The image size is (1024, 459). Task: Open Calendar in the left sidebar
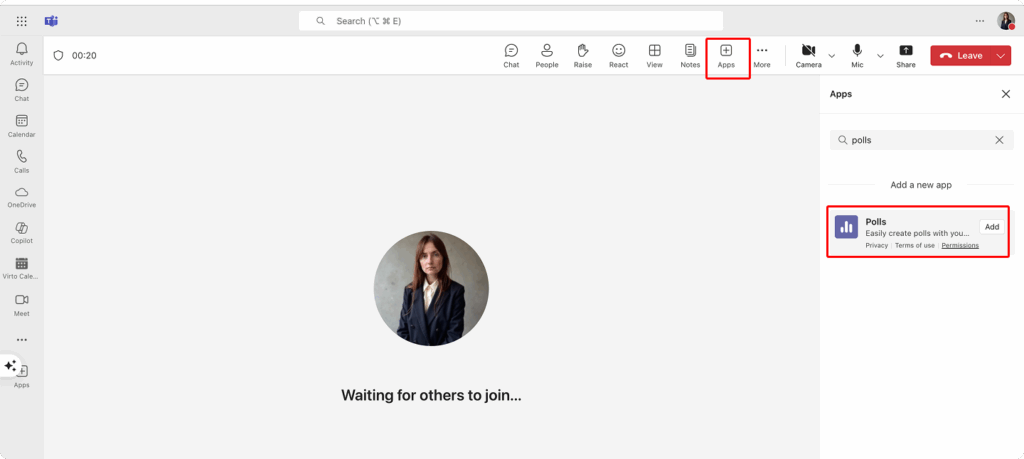click(x=21, y=125)
